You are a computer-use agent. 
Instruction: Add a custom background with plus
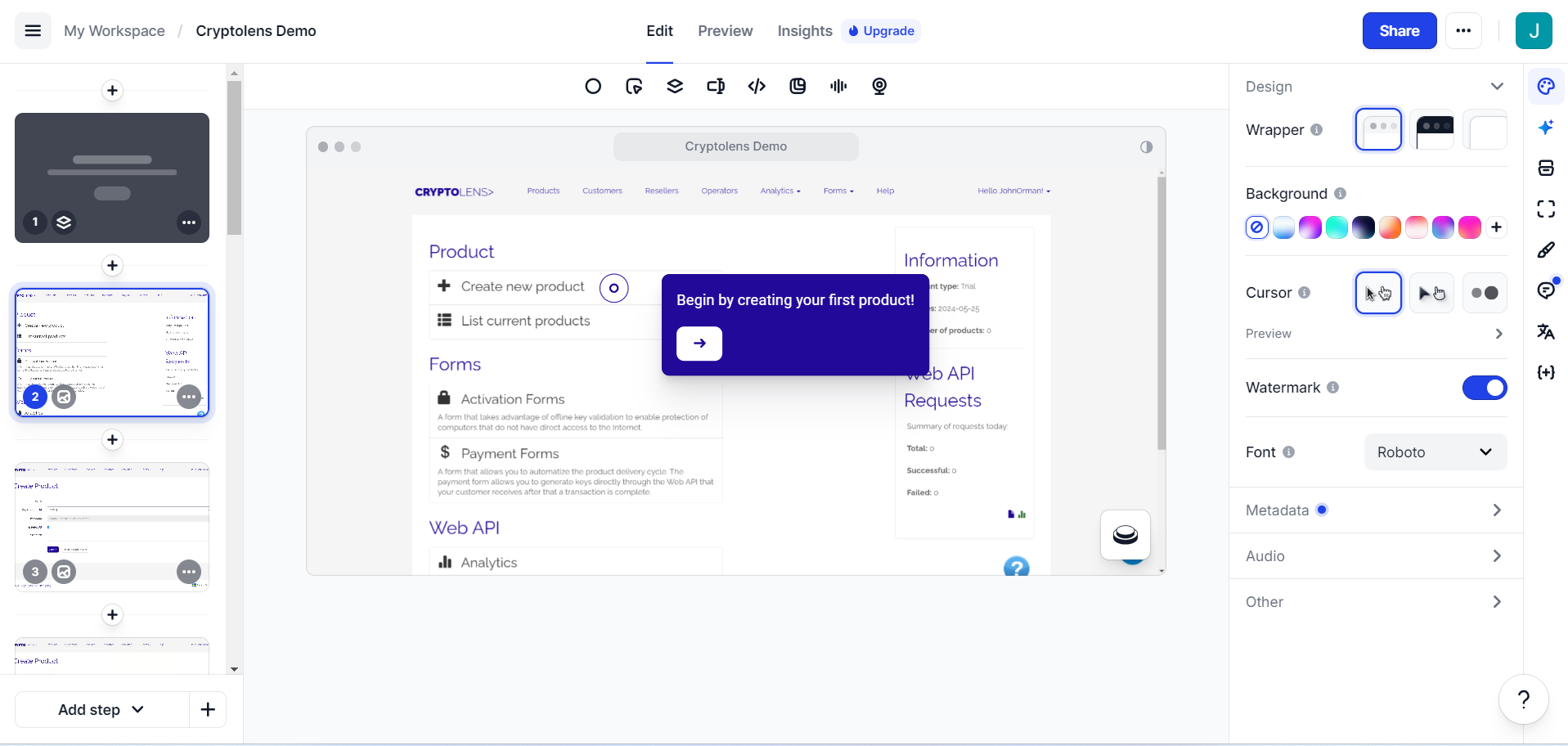(1496, 227)
